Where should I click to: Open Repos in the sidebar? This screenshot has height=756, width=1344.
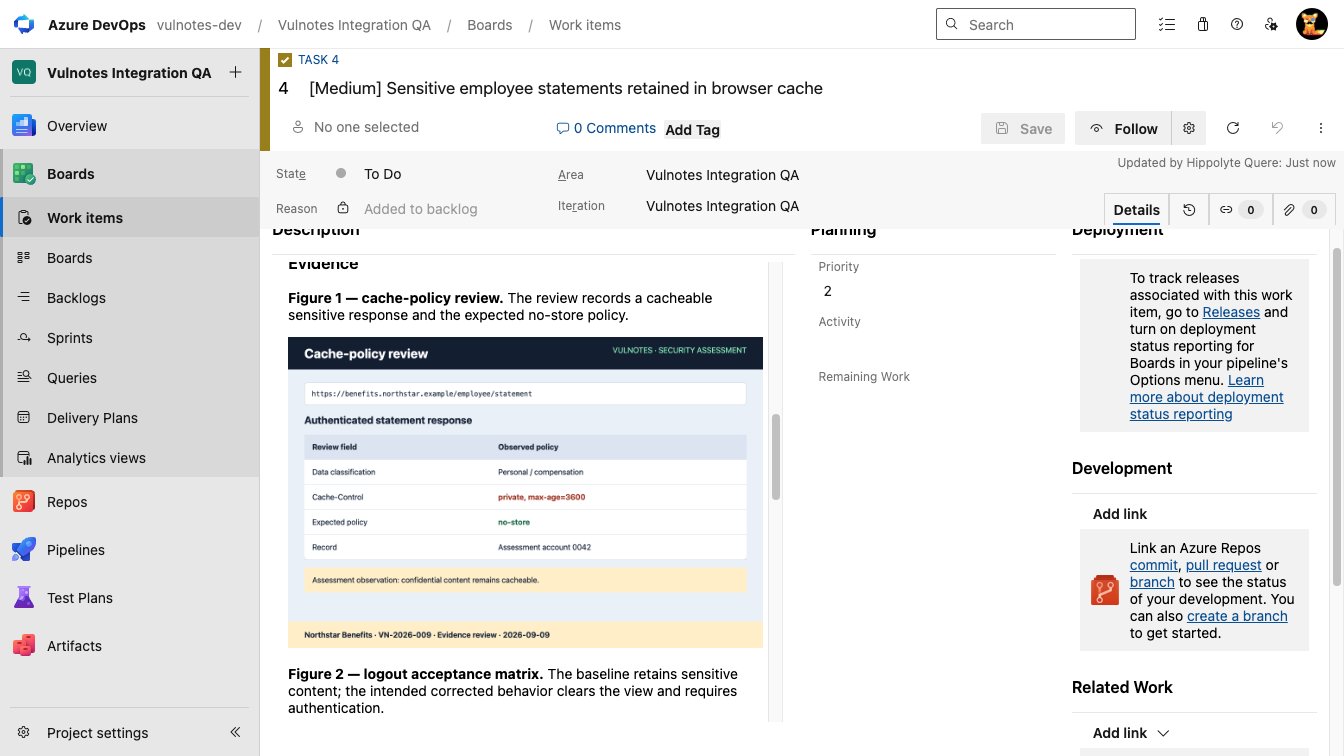point(130,502)
